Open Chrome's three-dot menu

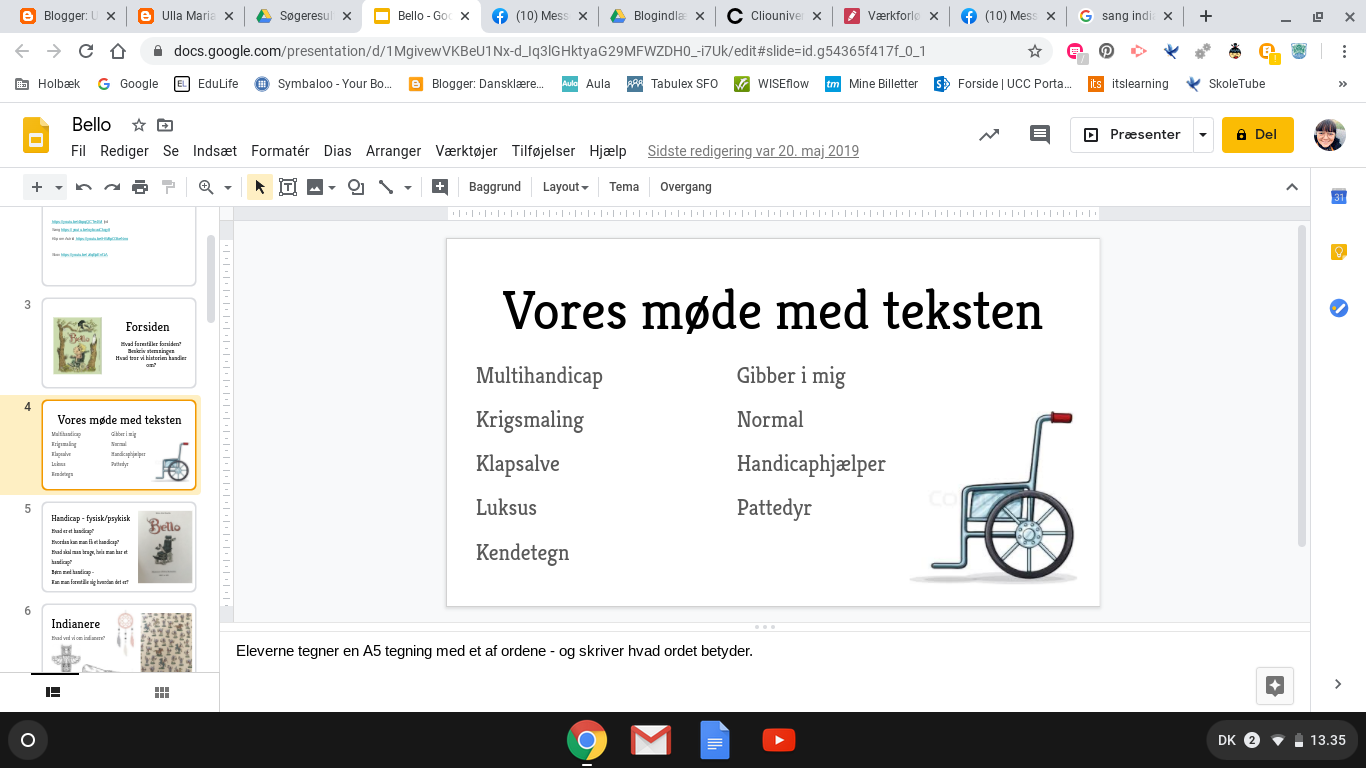1342,51
